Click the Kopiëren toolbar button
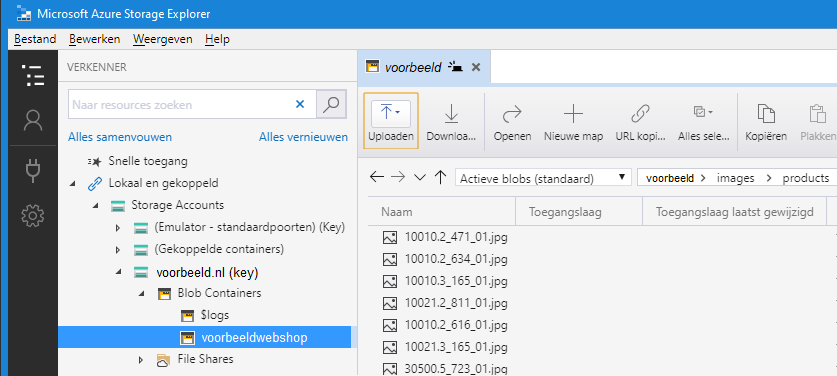837x376 pixels. tap(766, 121)
